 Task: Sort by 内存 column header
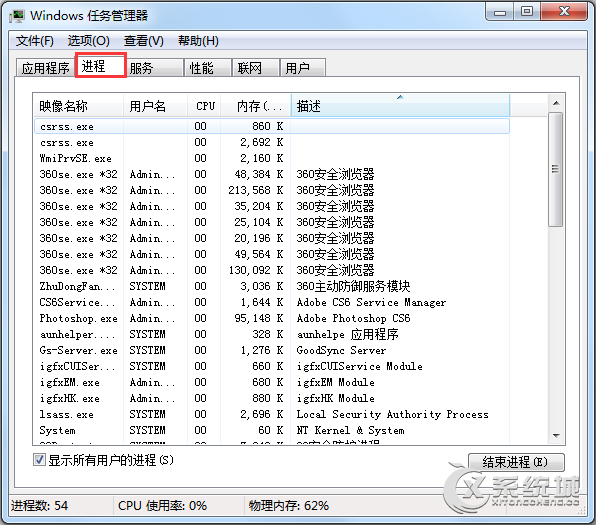click(256, 106)
